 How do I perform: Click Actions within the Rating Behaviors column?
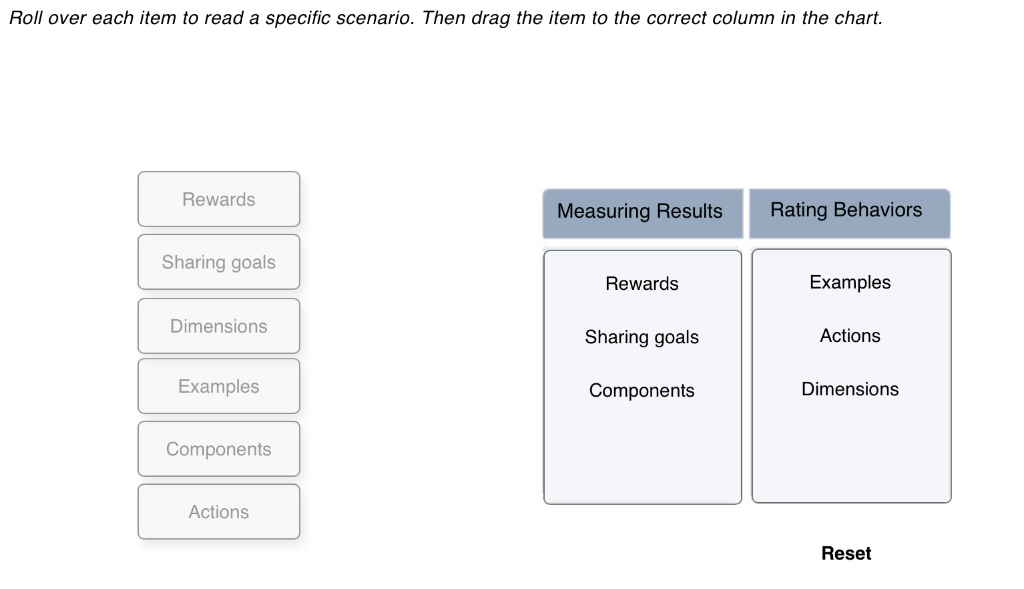click(849, 336)
